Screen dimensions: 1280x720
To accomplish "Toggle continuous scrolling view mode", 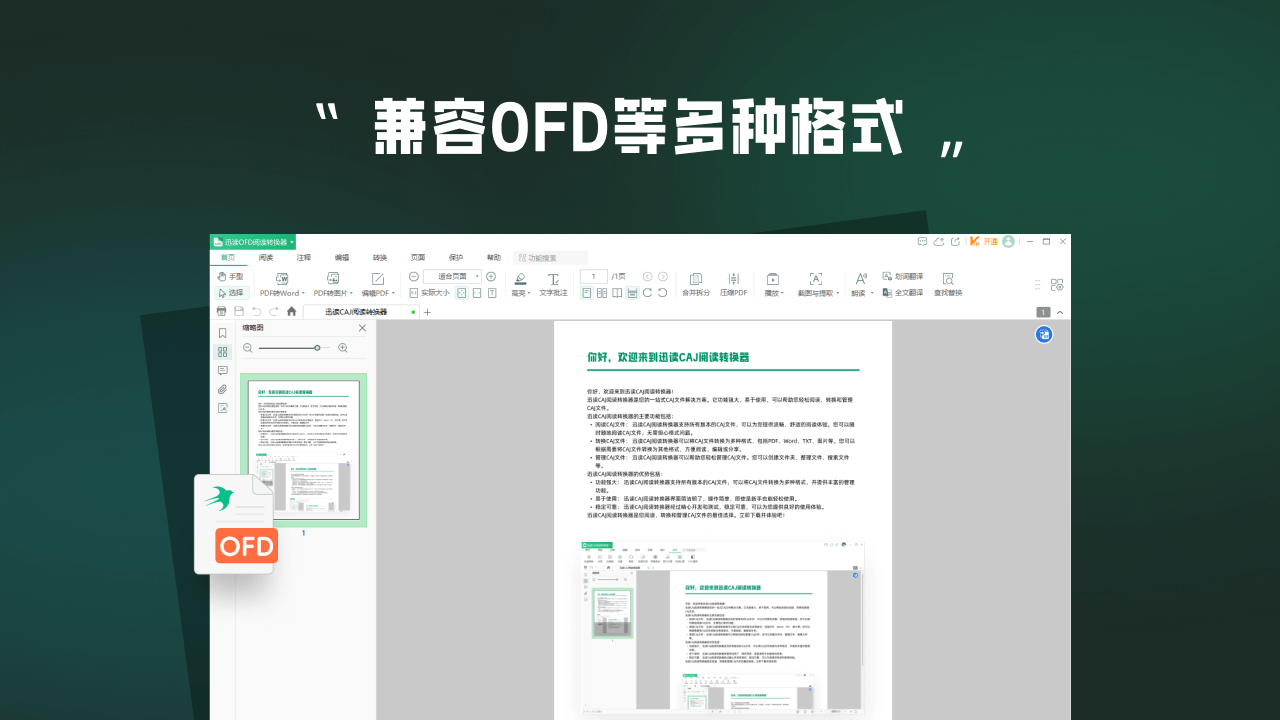I will point(632,293).
